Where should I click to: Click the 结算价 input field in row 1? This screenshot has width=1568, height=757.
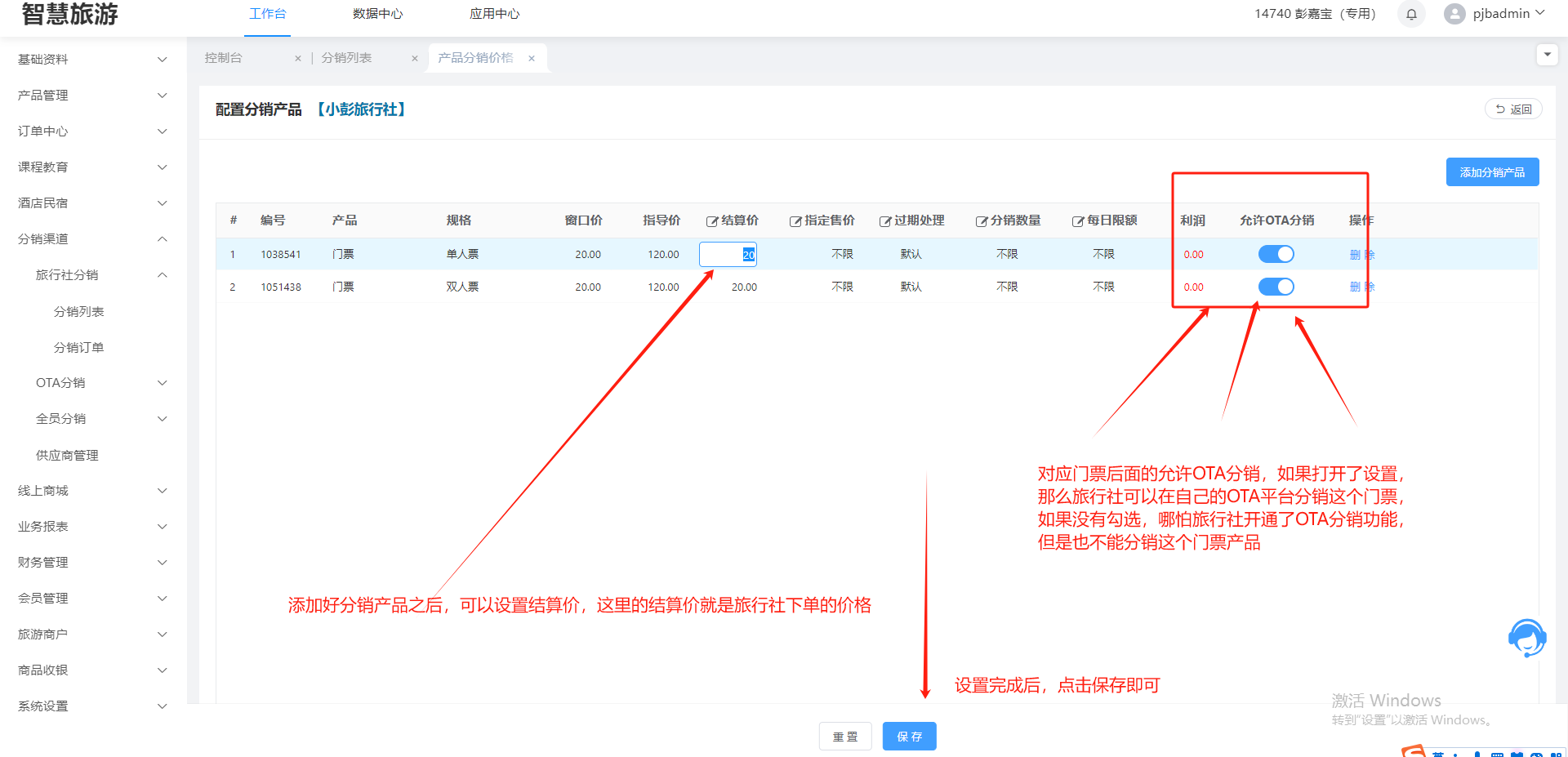click(x=727, y=255)
